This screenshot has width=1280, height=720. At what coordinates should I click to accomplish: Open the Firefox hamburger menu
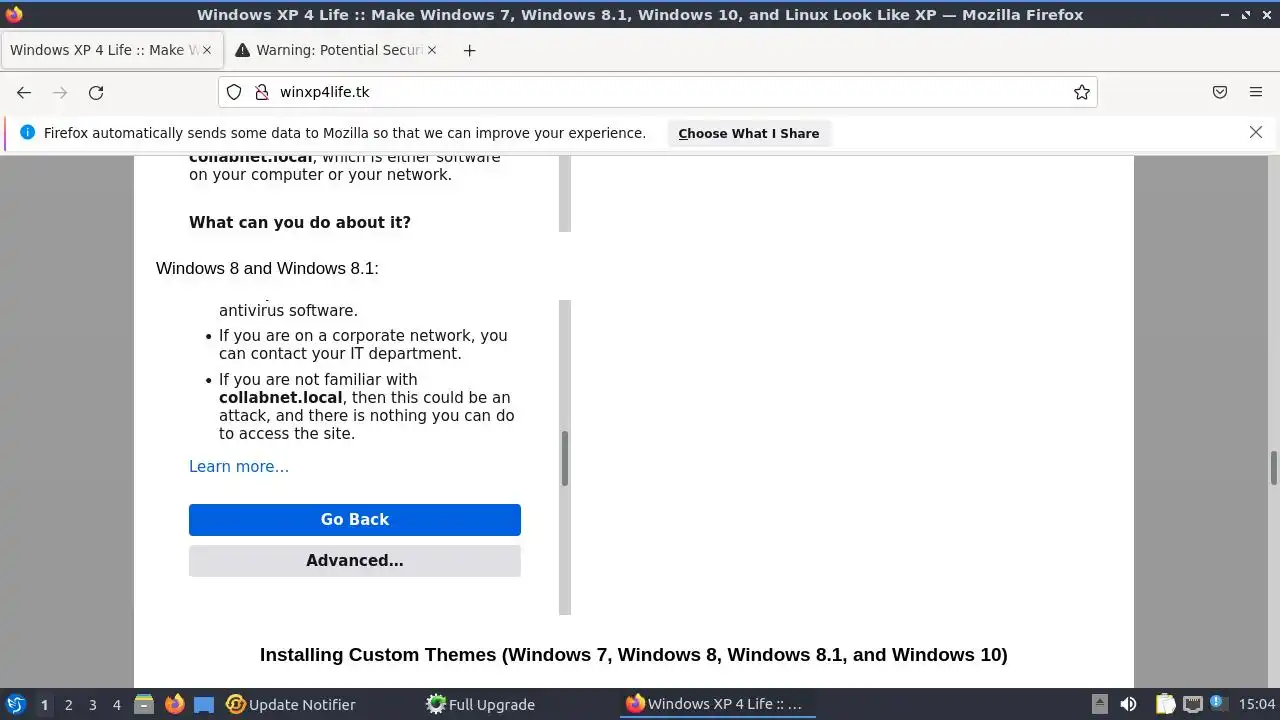1256,92
